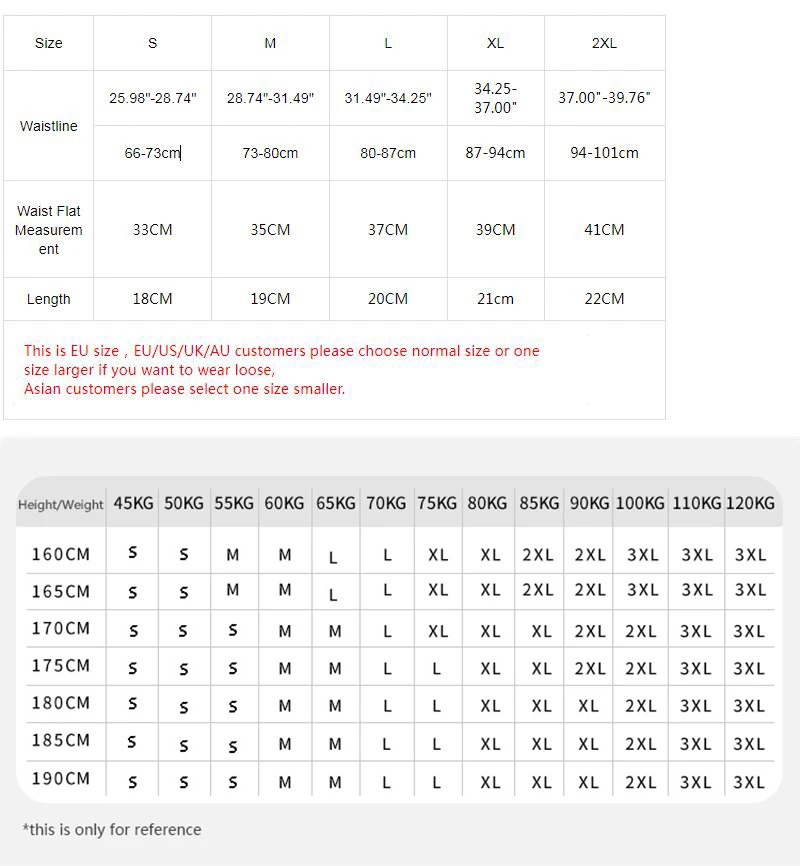Click the Height/Weight header cell
This screenshot has height=866, width=800.
coord(61,504)
